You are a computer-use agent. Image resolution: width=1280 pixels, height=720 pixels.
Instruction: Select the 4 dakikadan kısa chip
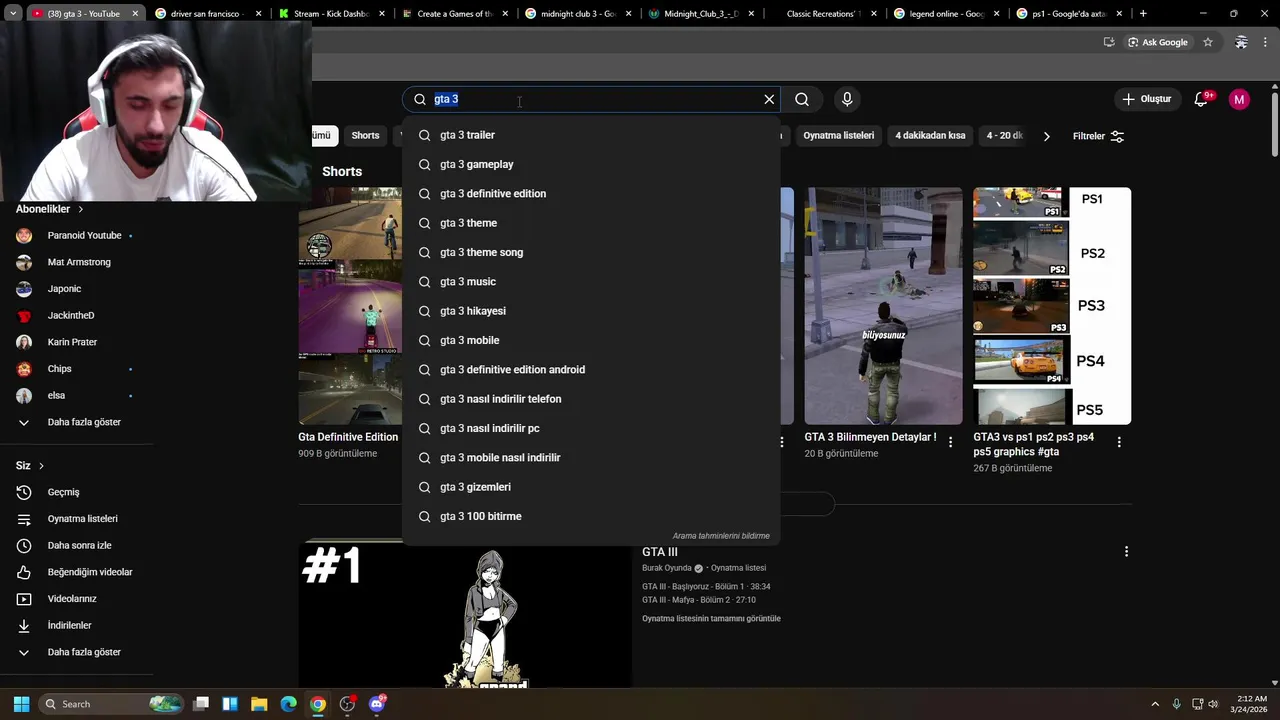click(x=930, y=135)
